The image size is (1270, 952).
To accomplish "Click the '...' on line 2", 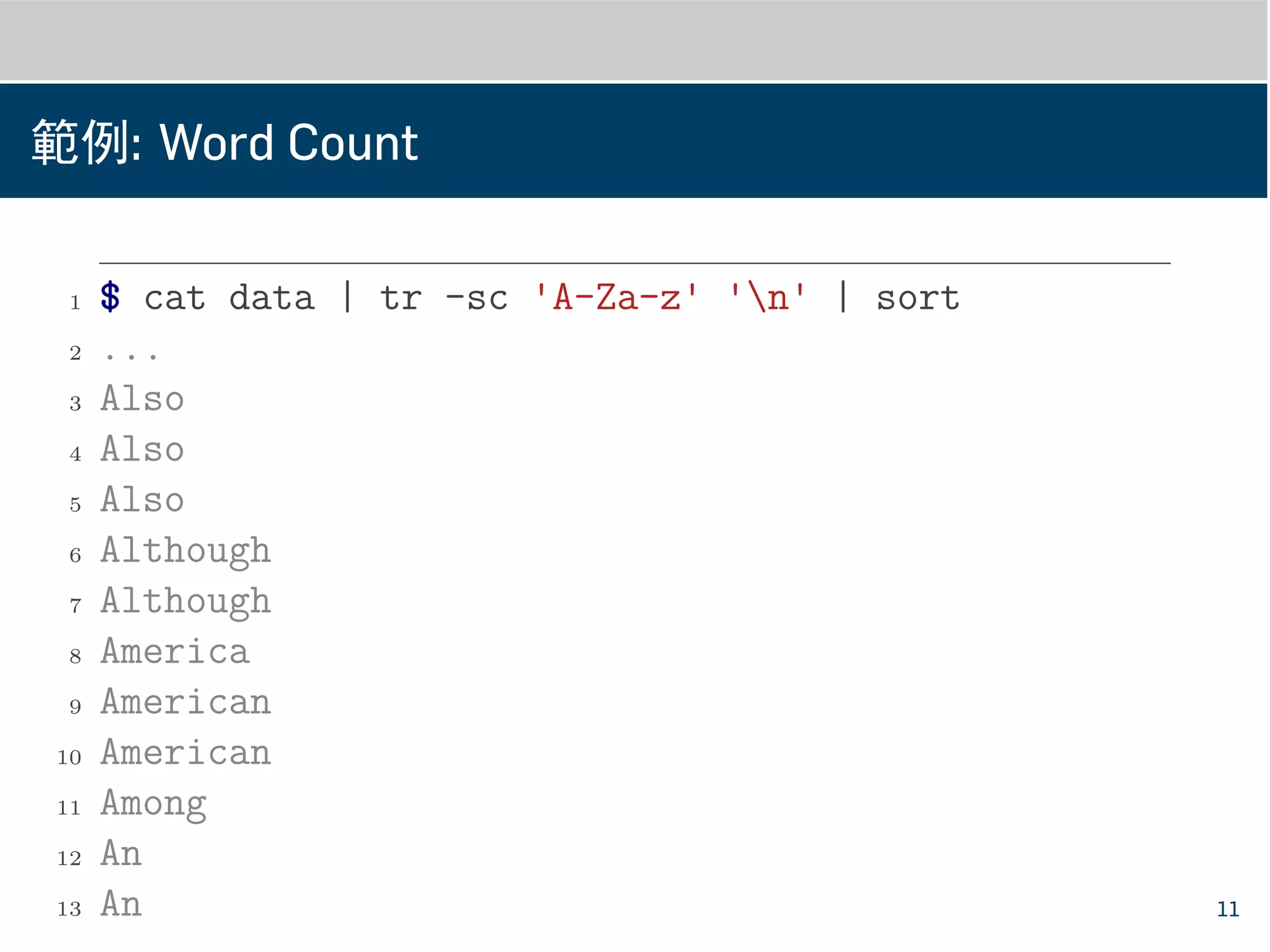I will pos(131,356).
